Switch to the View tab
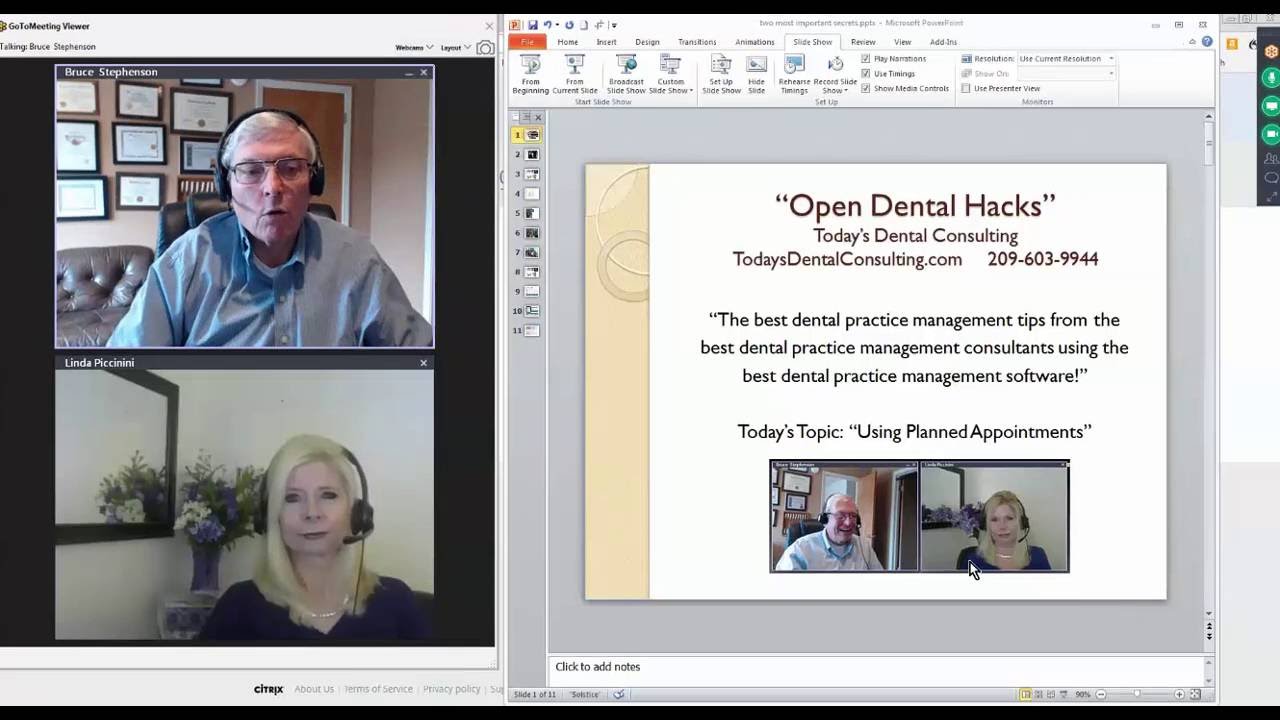The image size is (1280, 720). click(x=902, y=42)
